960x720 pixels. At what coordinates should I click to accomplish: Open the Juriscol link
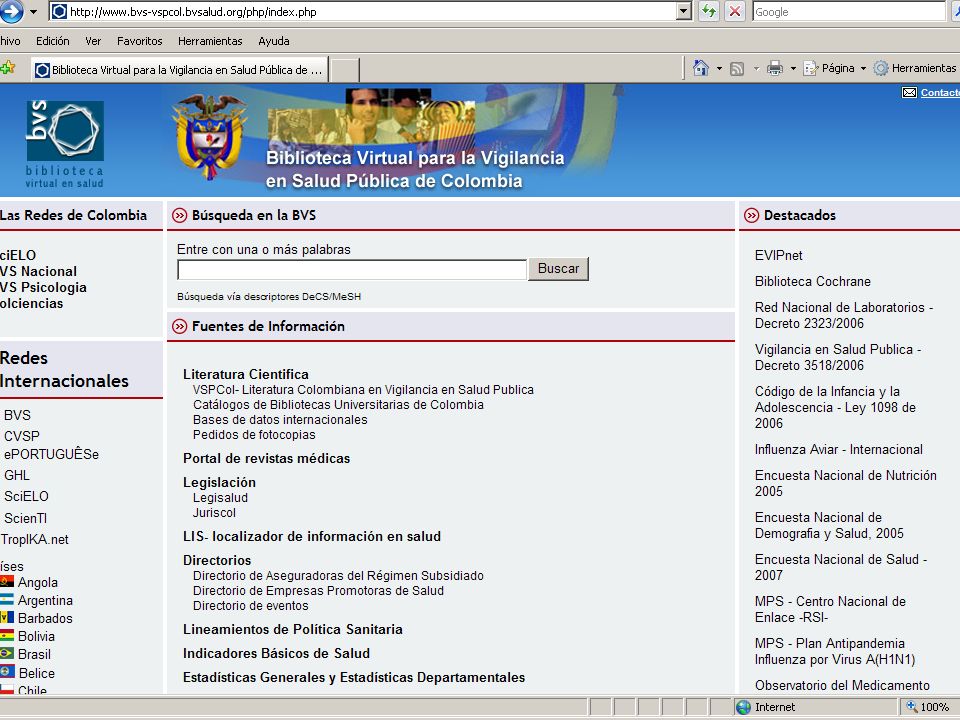click(x=214, y=513)
